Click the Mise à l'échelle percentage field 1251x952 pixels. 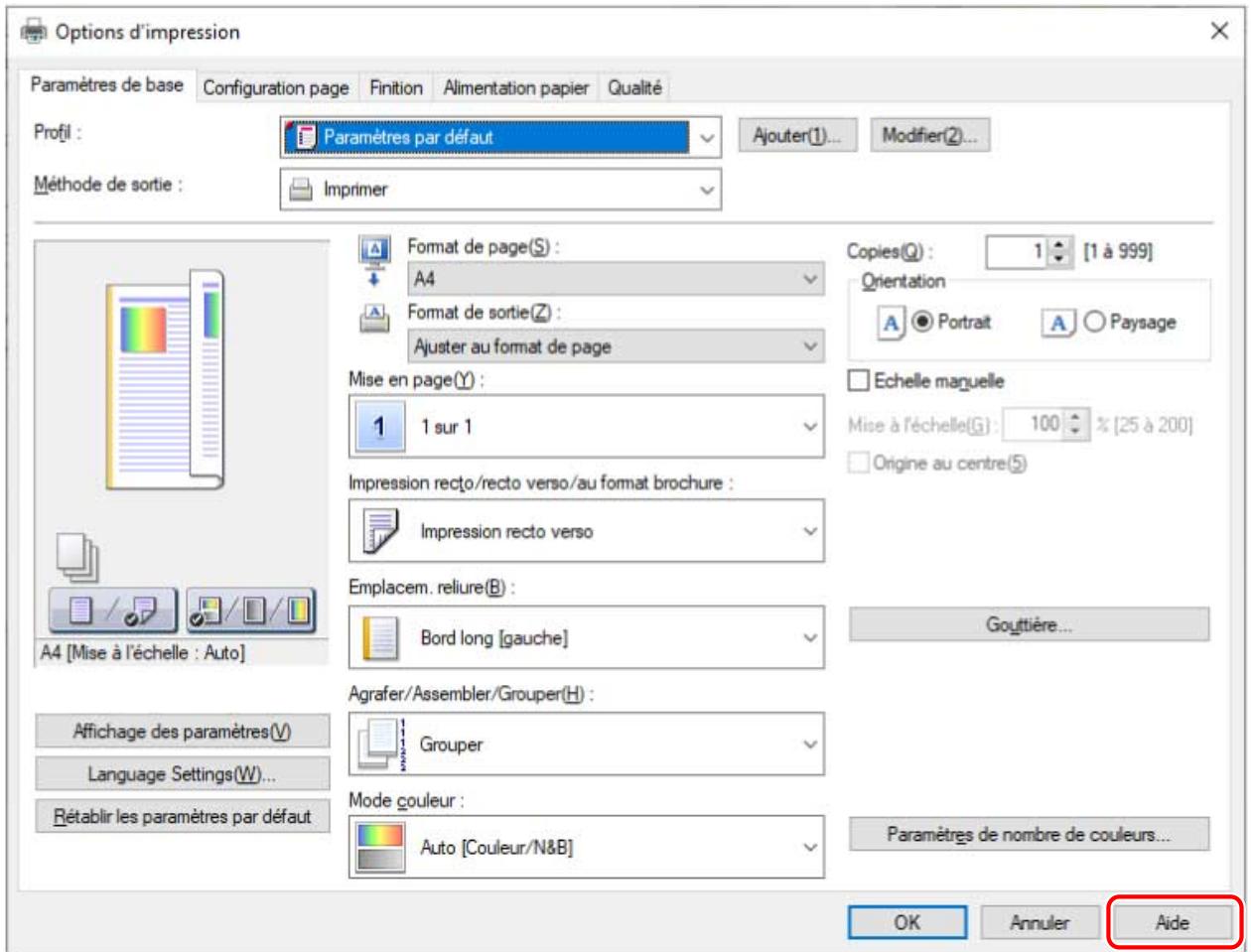pos(1033,425)
